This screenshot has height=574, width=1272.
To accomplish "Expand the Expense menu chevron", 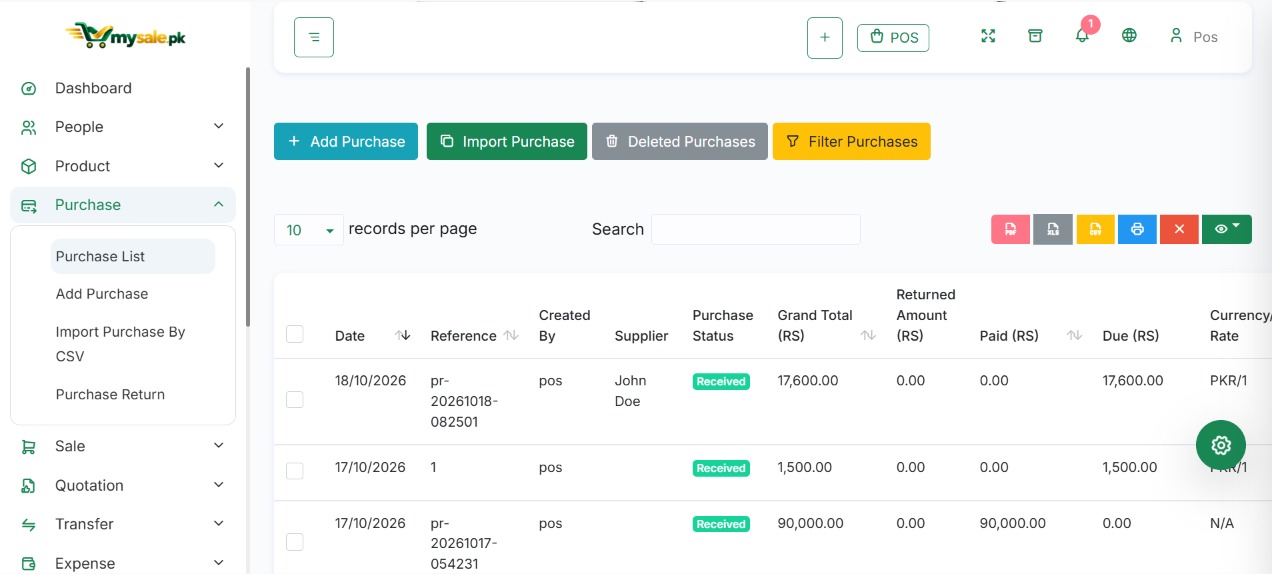I will [219, 563].
